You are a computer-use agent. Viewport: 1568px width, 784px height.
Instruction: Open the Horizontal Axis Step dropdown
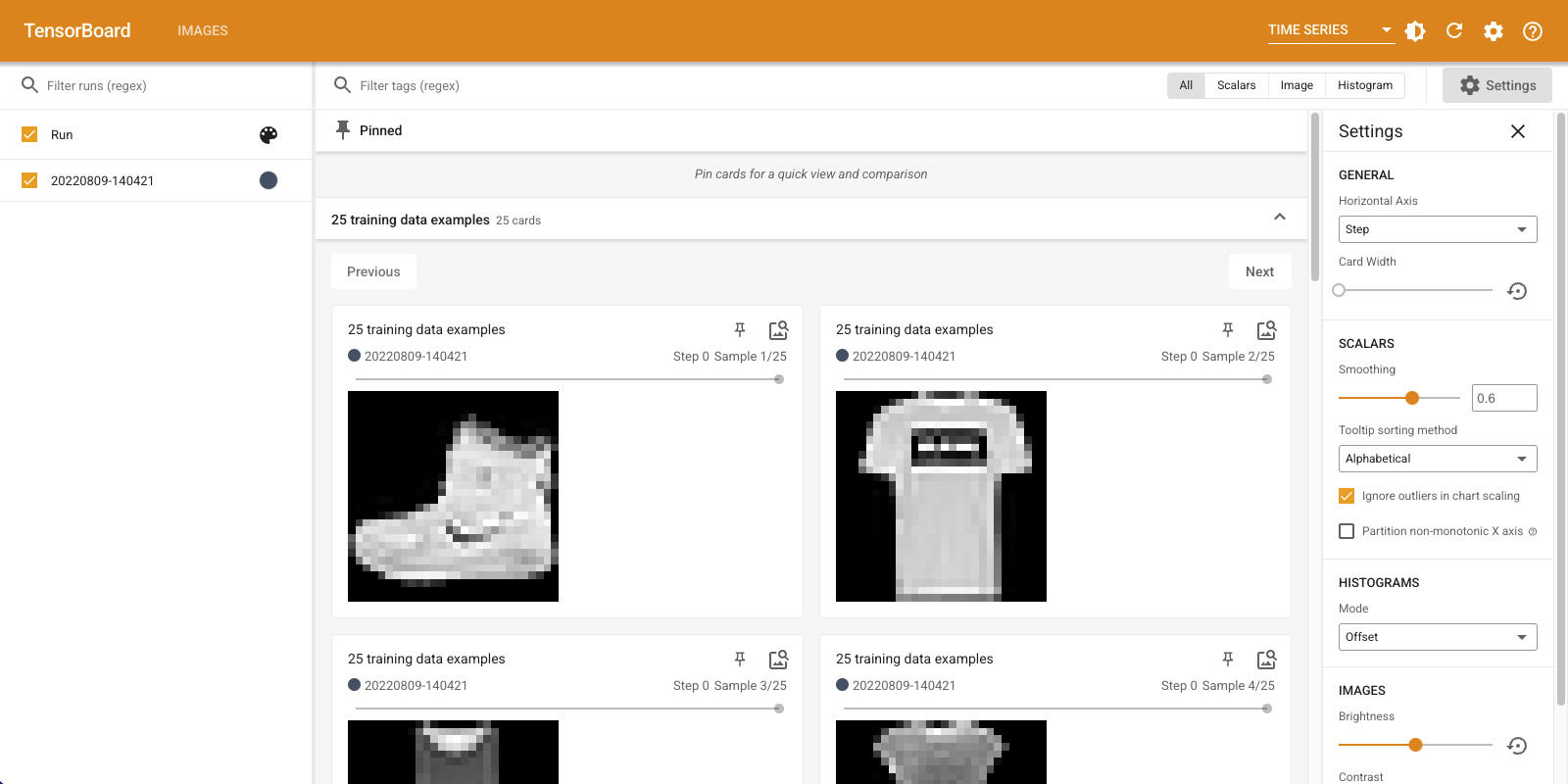coord(1438,229)
